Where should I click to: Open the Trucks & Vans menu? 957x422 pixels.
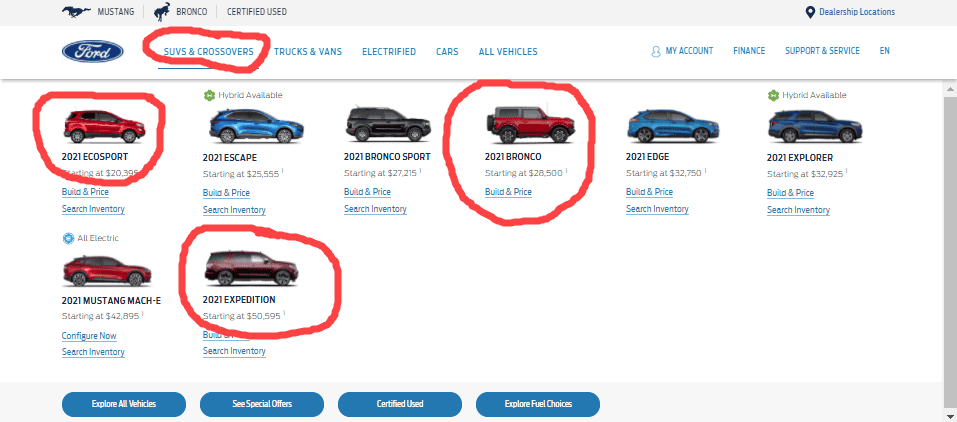click(308, 52)
